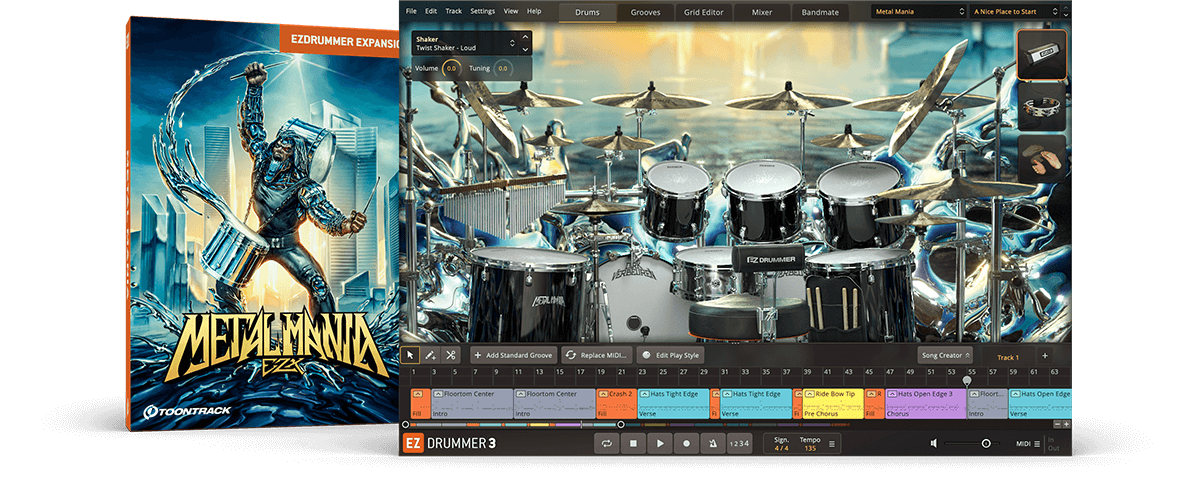This screenshot has height=488, width=1200.
Task: Open the A Nice Place to Start preset dropdown
Action: (1018, 13)
